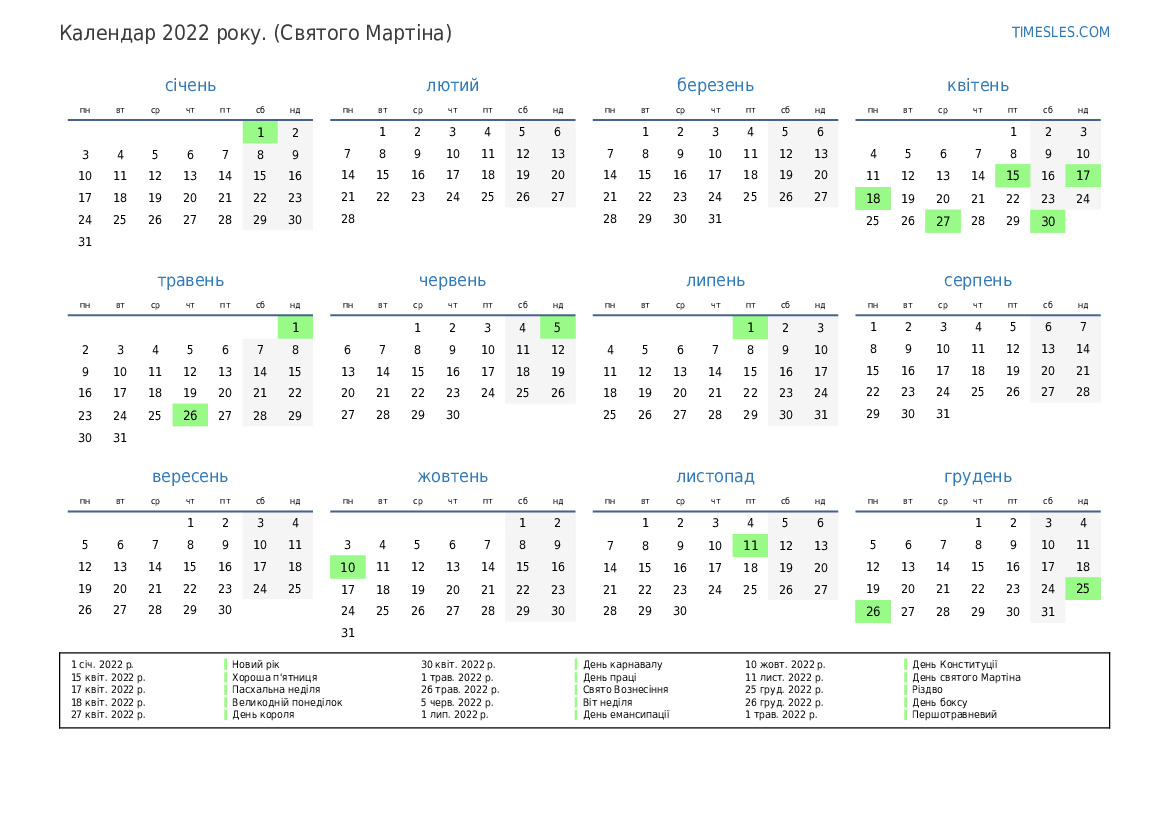Select the Новий рік legend label
Viewport: 1169px width, 827px height.
click(256, 664)
